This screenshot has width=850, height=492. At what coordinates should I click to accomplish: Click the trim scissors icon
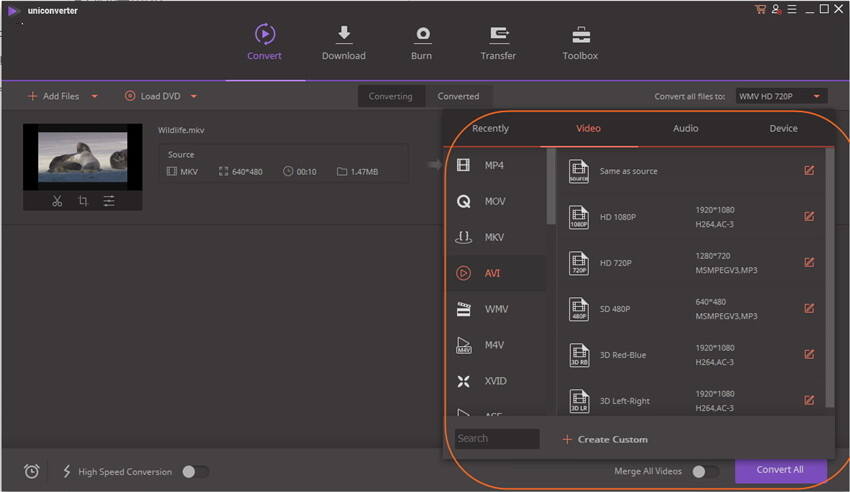click(x=57, y=201)
